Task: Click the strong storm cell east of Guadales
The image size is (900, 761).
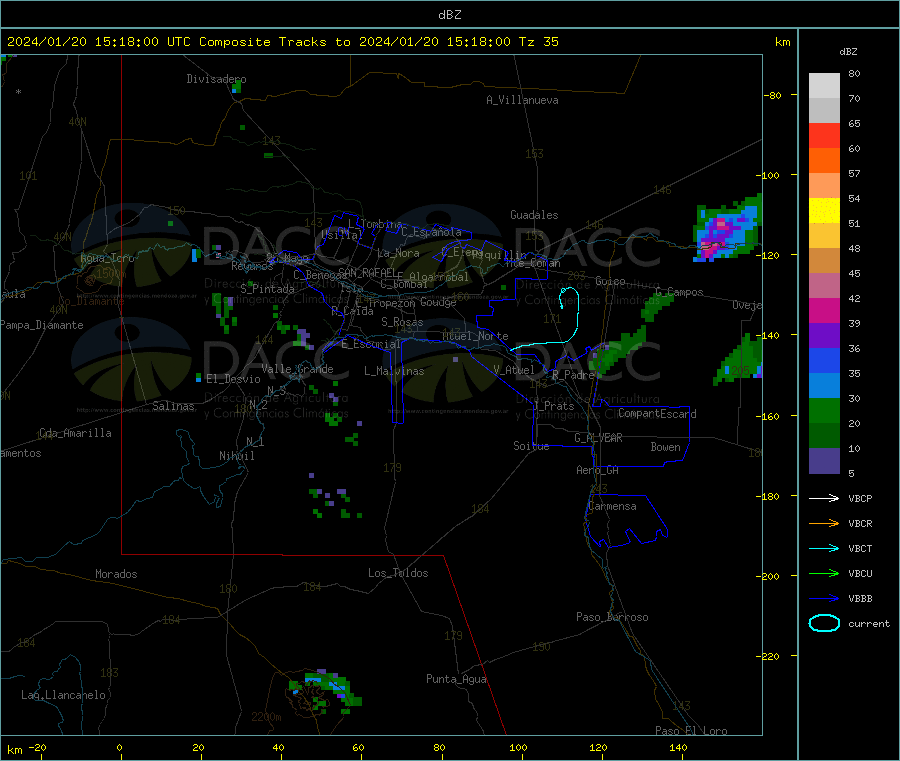Action: (727, 230)
